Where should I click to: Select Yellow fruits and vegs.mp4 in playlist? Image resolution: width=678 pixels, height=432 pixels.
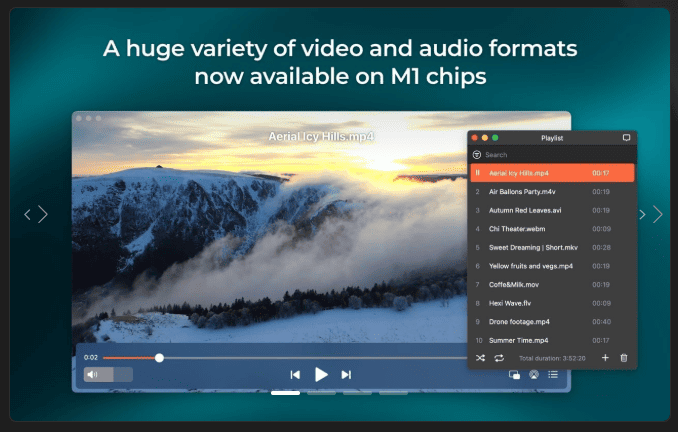(x=552, y=266)
